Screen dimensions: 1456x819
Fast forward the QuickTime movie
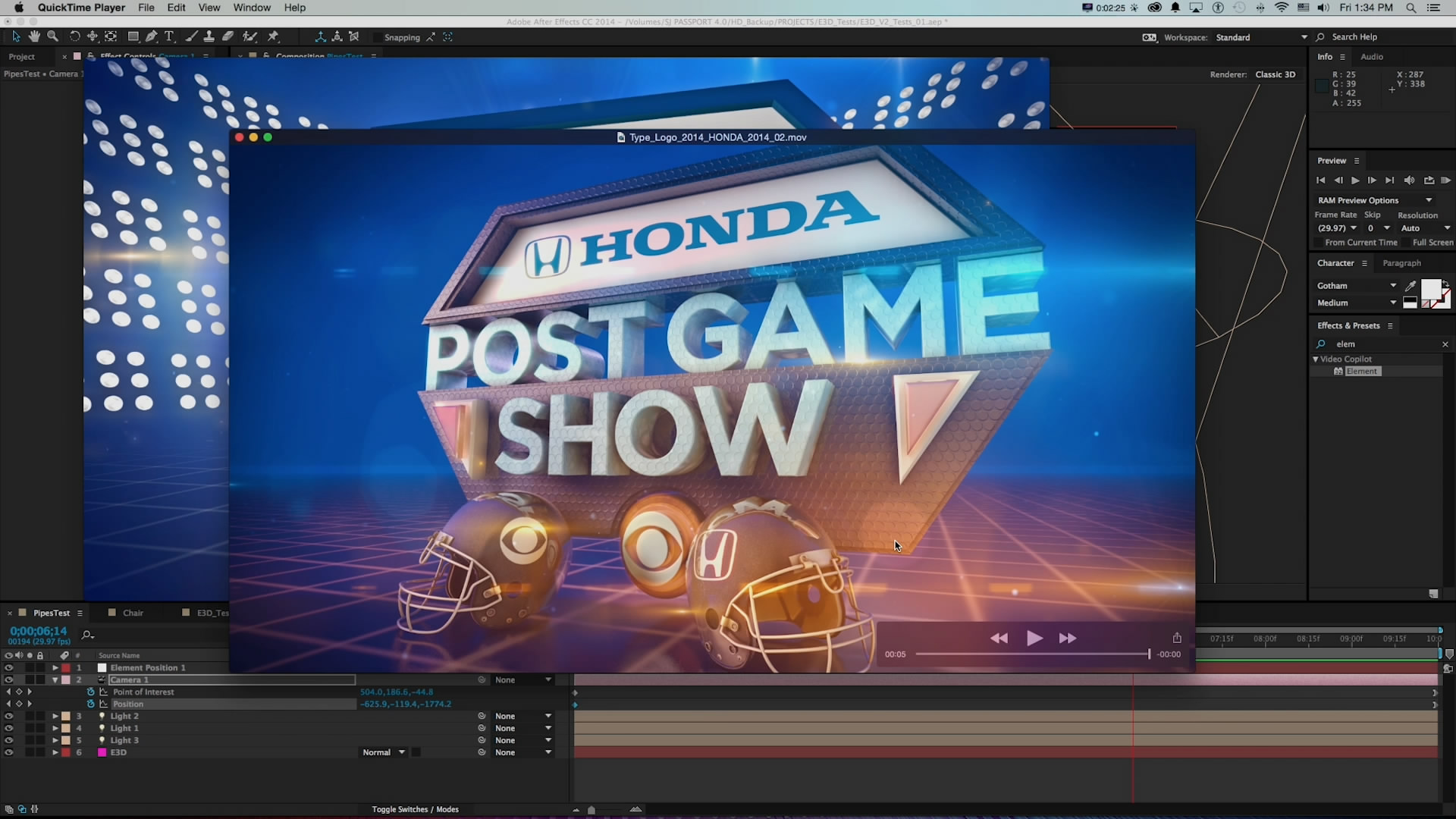pyautogui.click(x=1068, y=639)
